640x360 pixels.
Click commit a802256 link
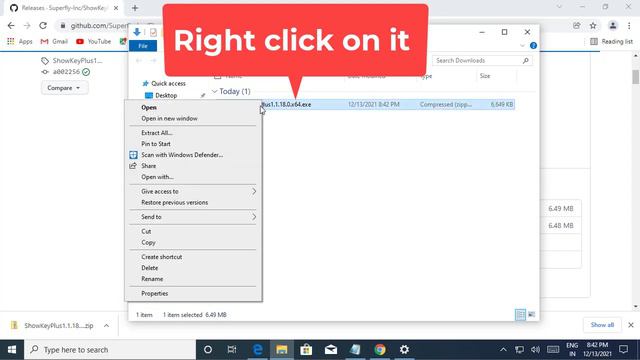pyautogui.click(x=66, y=72)
